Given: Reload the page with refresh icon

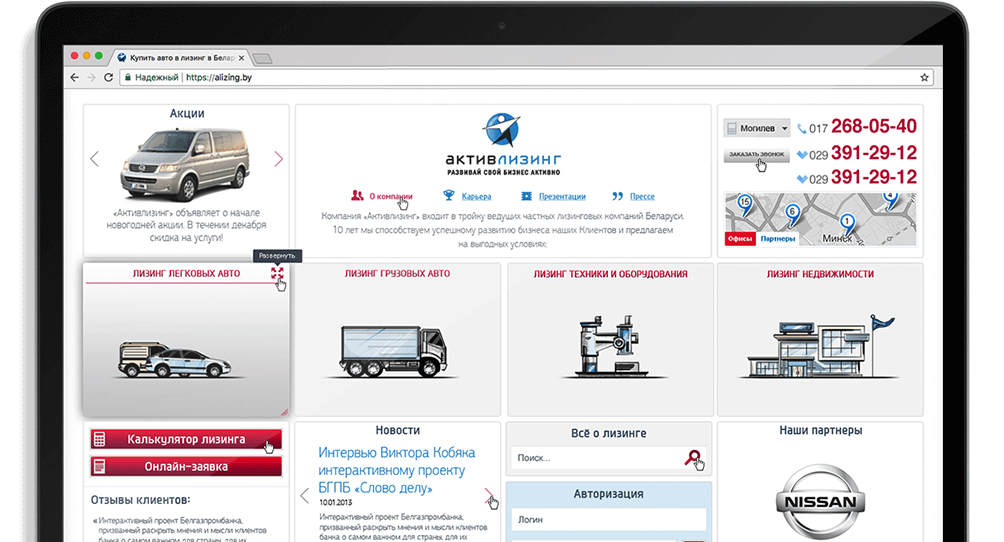Looking at the screenshot, I should (x=108, y=78).
